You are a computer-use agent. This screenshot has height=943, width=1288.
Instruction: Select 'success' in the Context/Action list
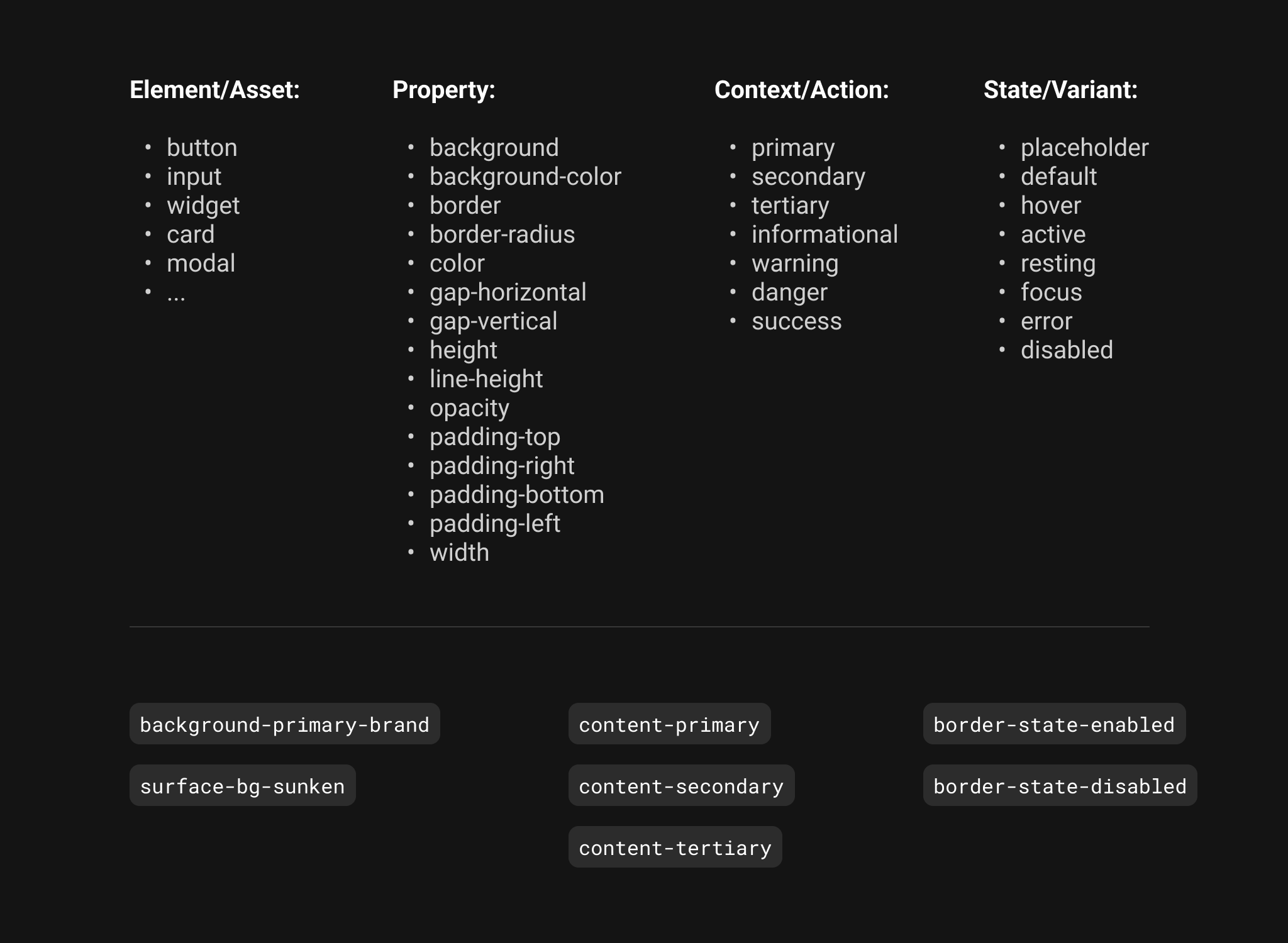coord(797,322)
